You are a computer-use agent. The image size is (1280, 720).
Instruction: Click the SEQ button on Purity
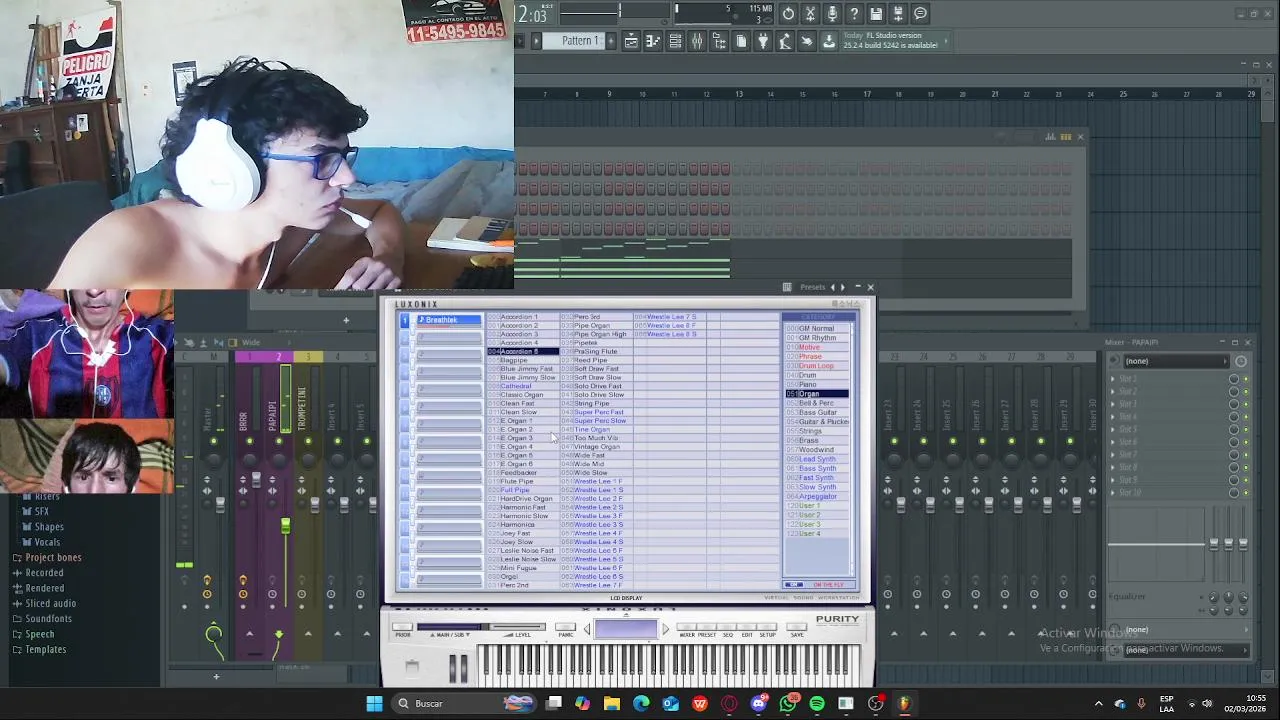[727, 628]
